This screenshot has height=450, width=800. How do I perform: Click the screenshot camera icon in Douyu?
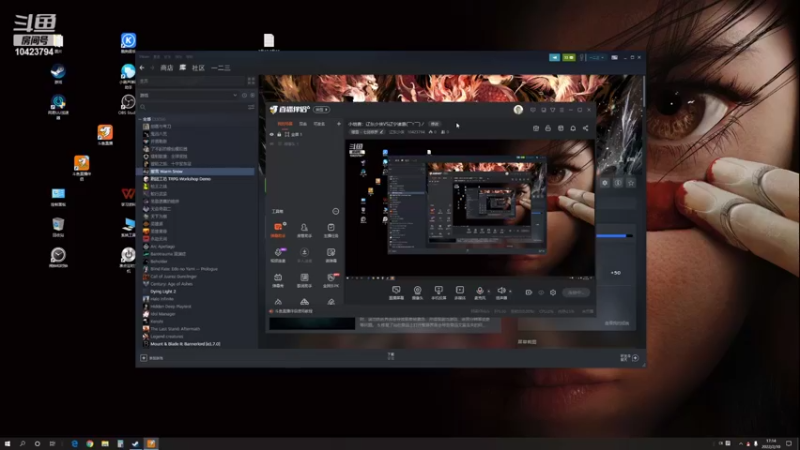(x=536, y=128)
